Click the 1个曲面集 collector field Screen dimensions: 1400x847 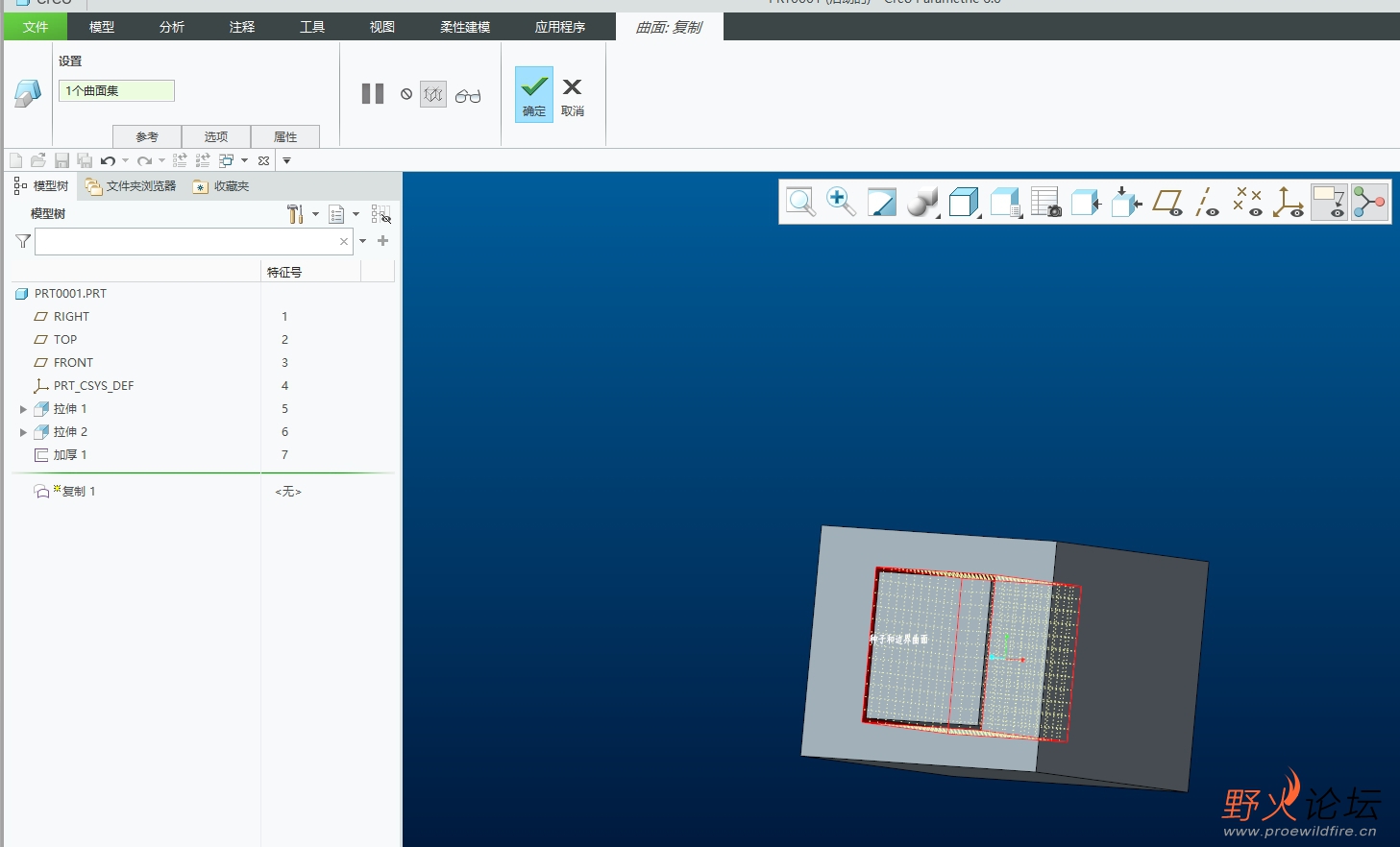[x=116, y=90]
